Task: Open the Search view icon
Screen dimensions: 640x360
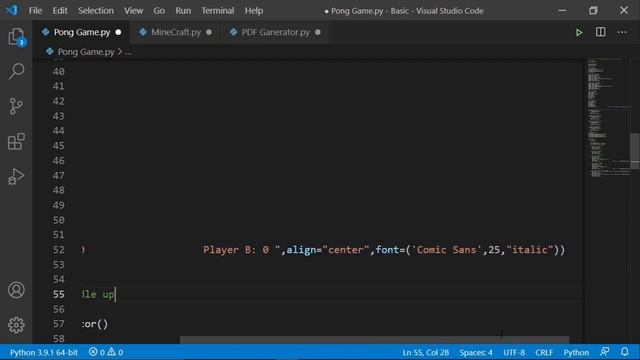Action: pos(16,71)
